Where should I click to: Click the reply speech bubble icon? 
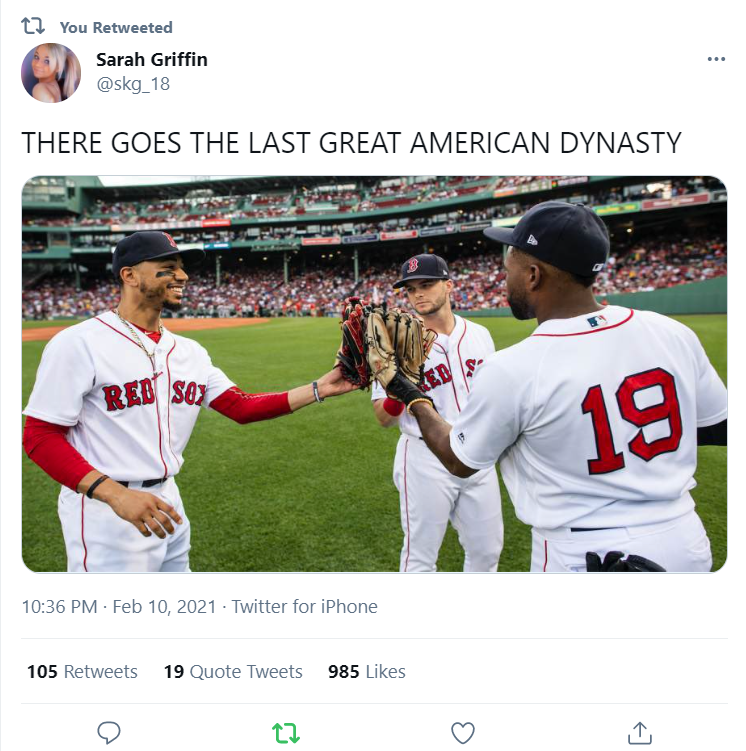(109, 732)
